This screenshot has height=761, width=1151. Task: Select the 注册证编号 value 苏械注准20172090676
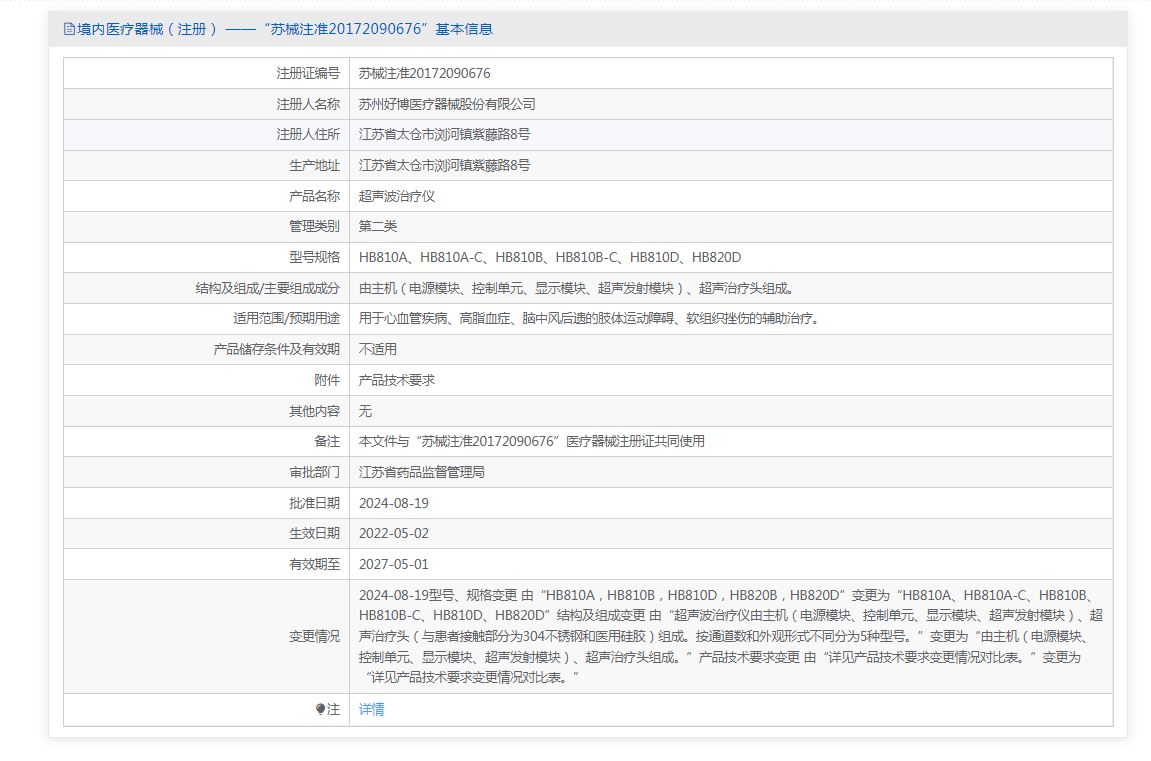424,73
